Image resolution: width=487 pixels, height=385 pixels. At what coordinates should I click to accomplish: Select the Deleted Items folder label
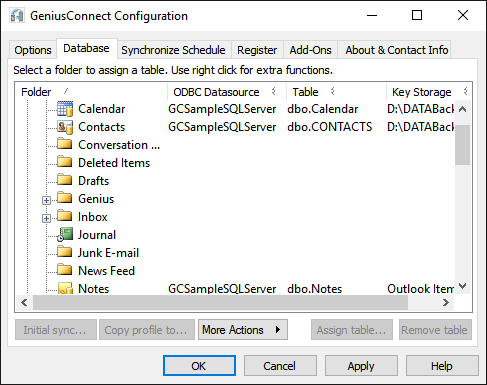tap(114, 163)
